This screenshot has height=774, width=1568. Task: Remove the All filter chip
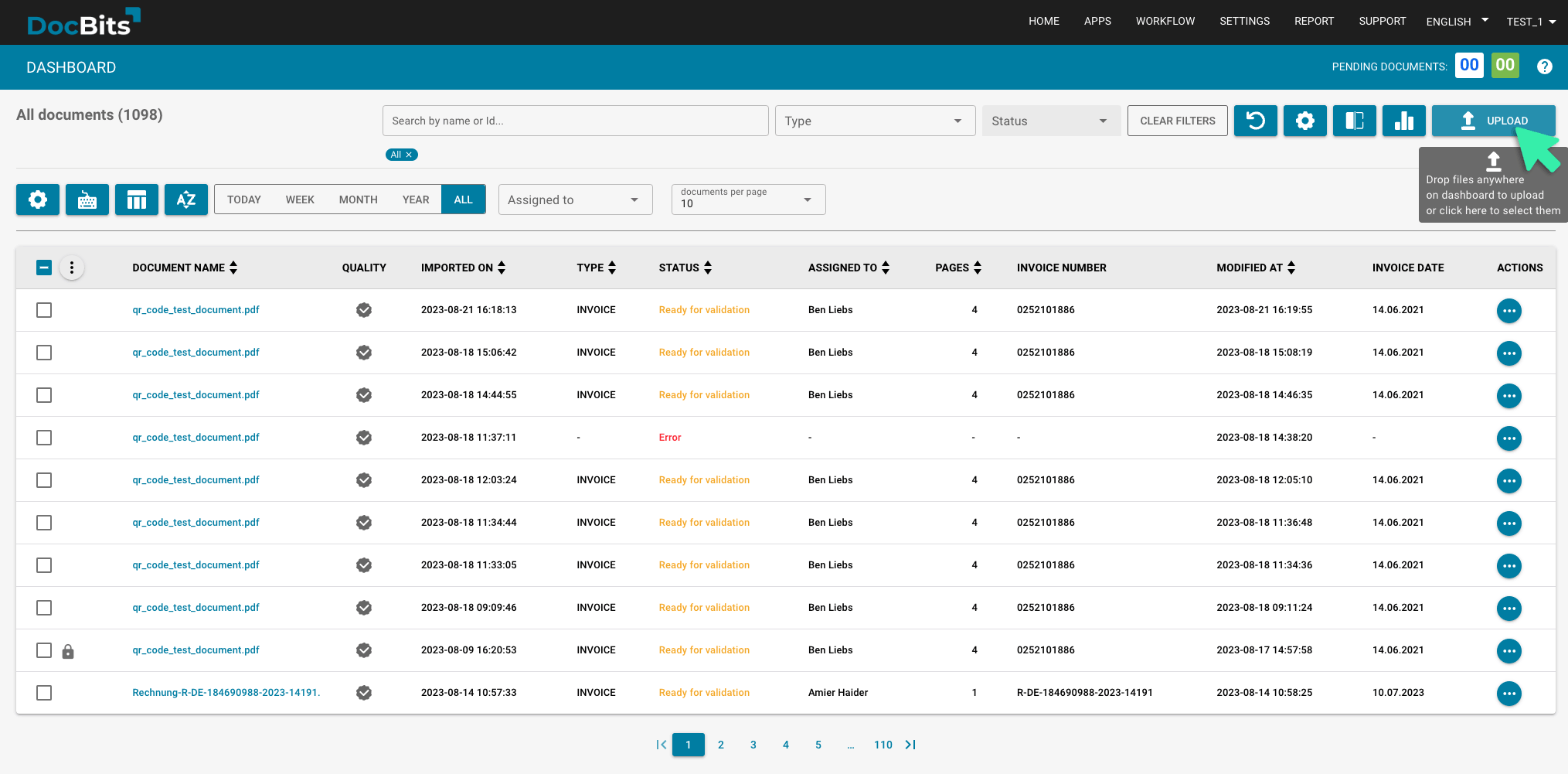click(409, 155)
